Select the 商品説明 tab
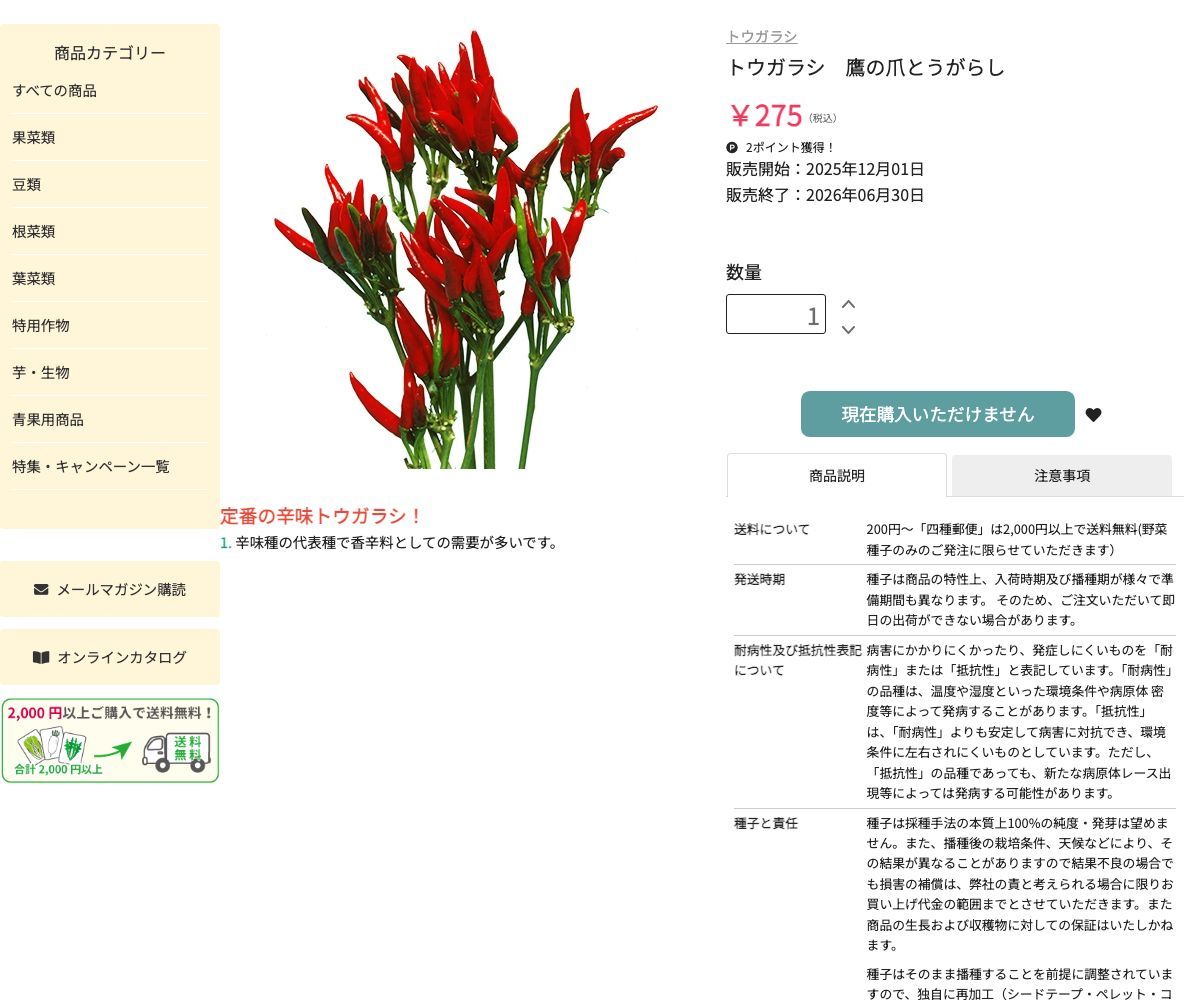1200x1000 pixels. click(x=836, y=476)
